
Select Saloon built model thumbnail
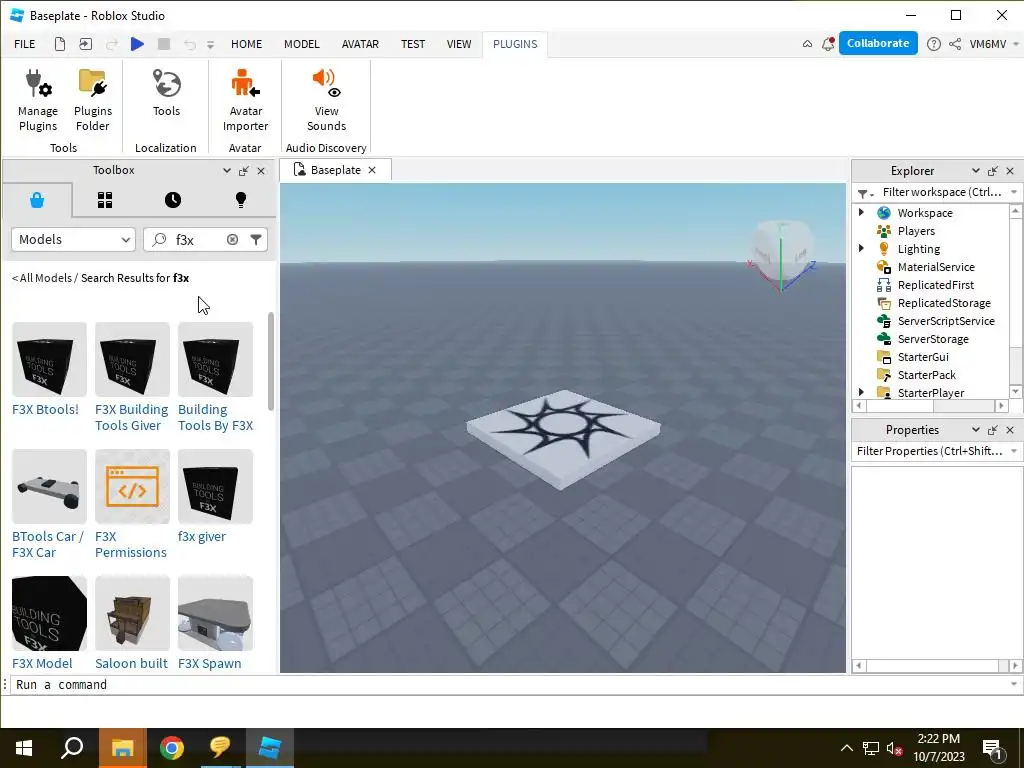tap(132, 613)
